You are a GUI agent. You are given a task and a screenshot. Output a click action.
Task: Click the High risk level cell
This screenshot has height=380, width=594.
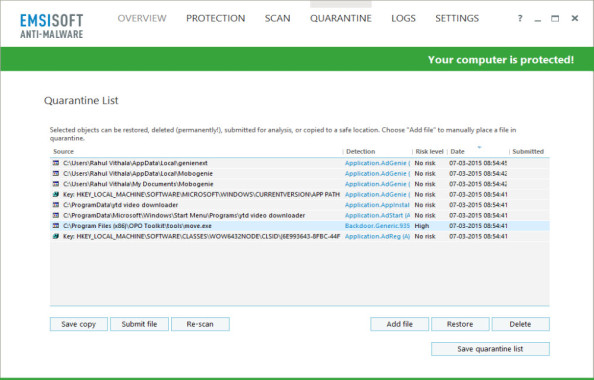tap(422, 226)
